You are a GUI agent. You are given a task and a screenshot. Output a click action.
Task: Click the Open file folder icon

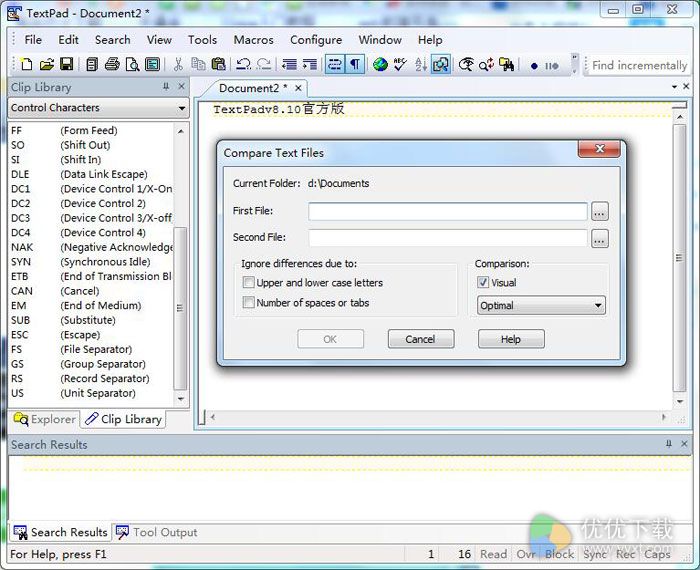[x=46, y=65]
